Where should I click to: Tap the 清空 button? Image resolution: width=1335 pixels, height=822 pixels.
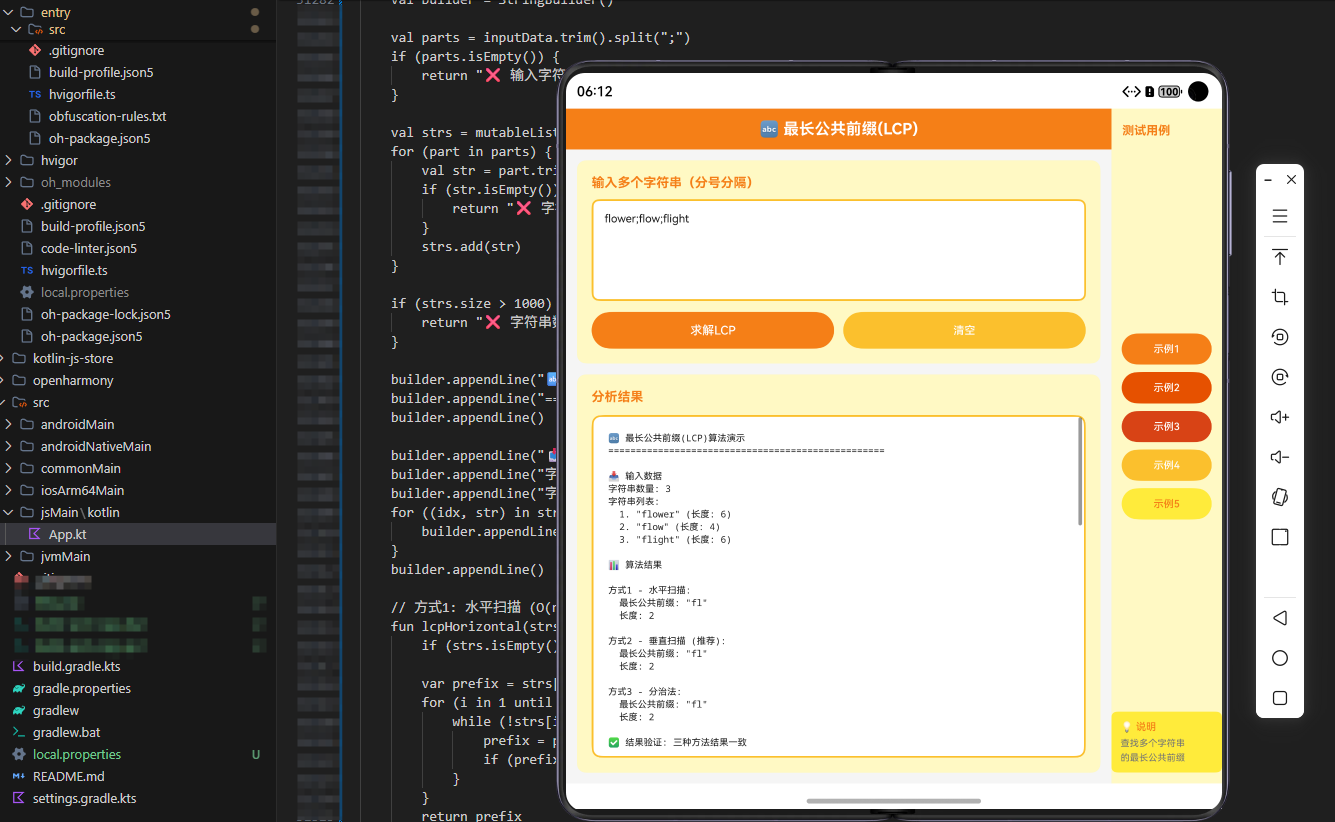pyautogui.click(x=964, y=330)
